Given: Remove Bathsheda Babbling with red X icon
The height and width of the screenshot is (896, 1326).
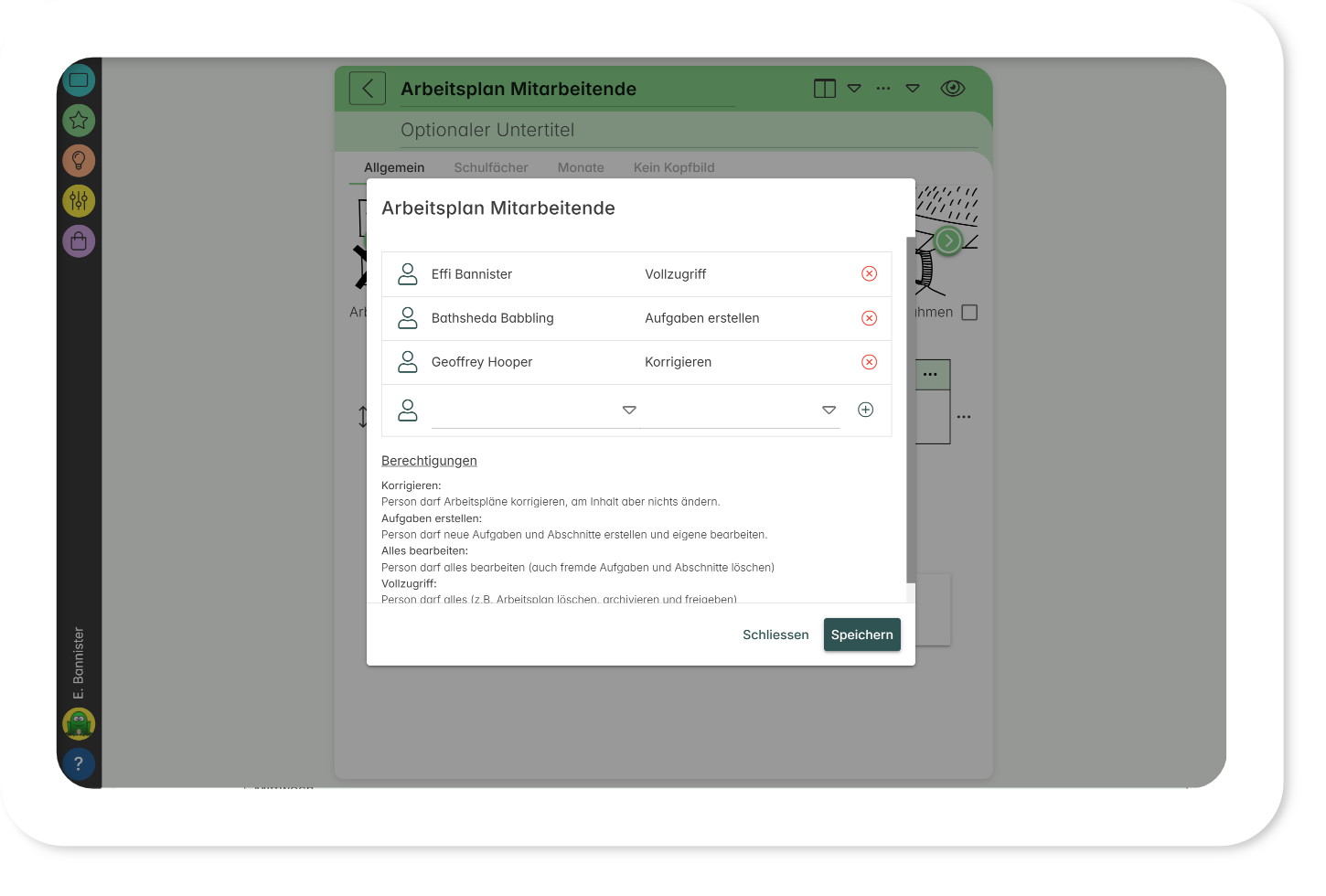Looking at the screenshot, I should 869,318.
